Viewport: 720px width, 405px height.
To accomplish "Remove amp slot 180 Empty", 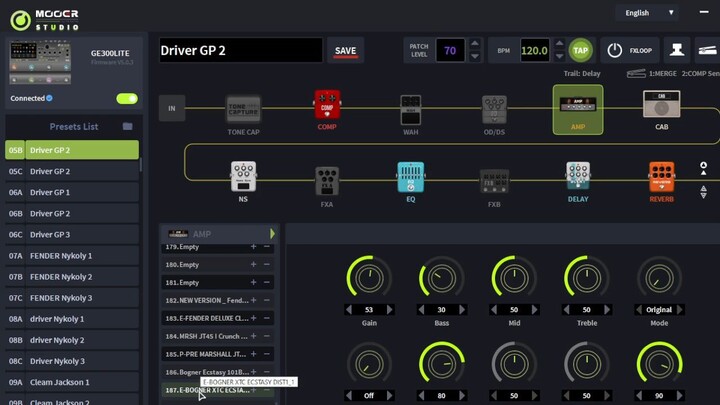I will pyautogui.click(x=266, y=264).
